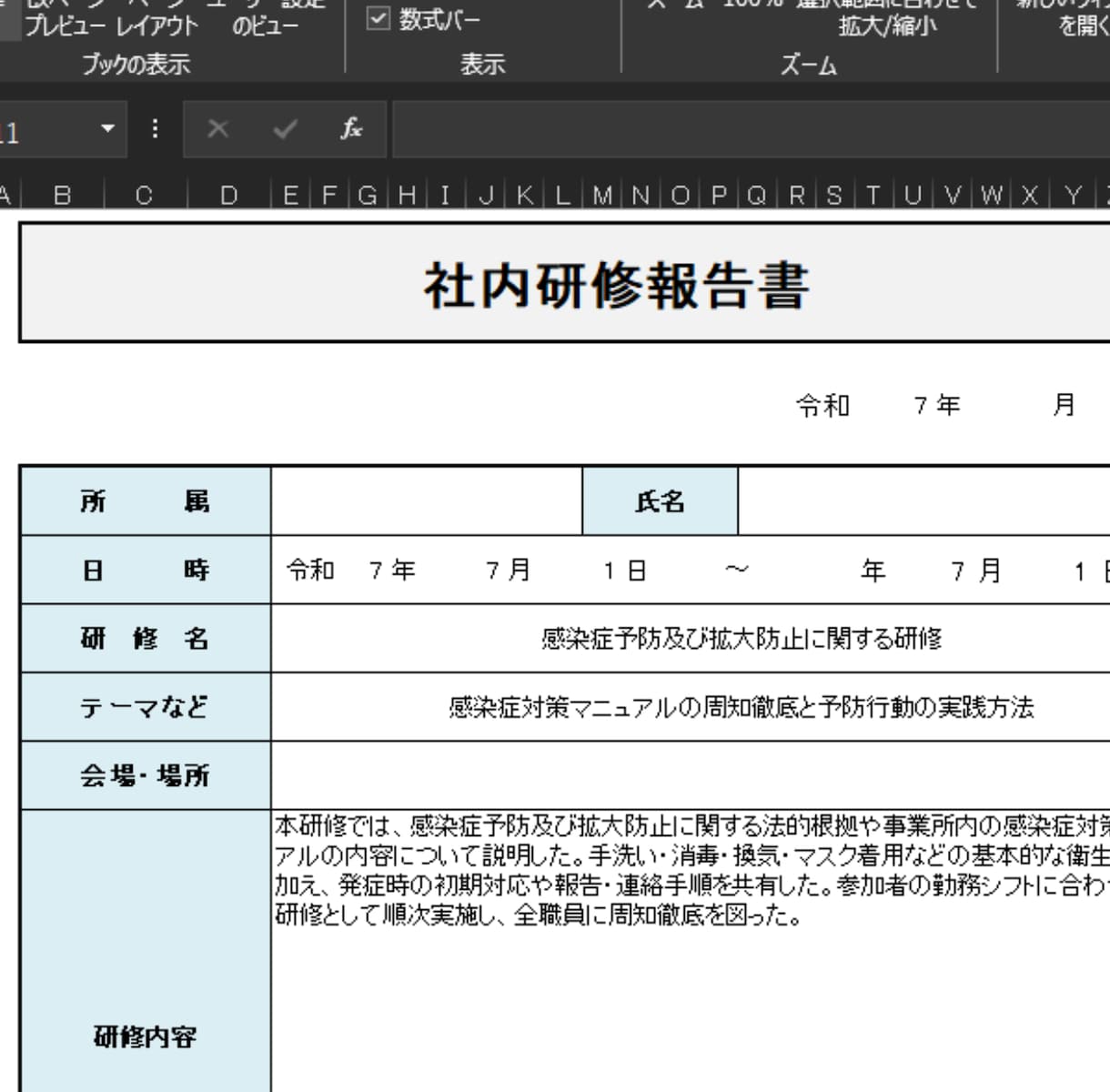The height and width of the screenshot is (1092, 1110).
Task: Click the 月 cell in the top date line
Action: coord(1065,405)
